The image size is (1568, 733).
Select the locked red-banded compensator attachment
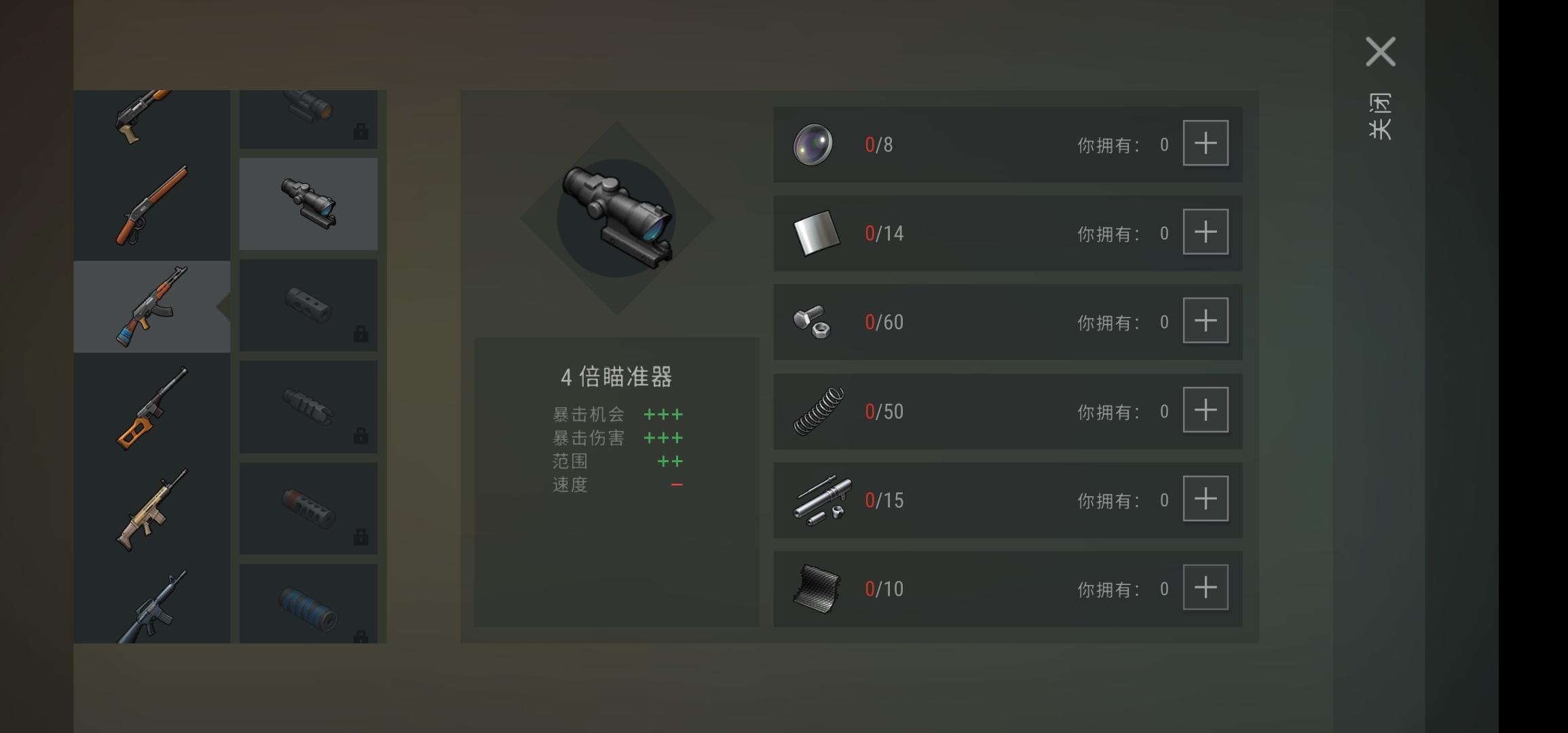(x=308, y=508)
